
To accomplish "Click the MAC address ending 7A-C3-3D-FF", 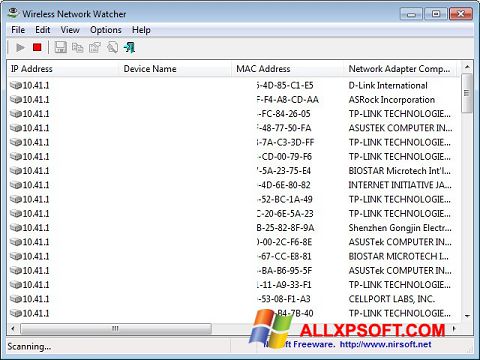I will pos(286,142).
